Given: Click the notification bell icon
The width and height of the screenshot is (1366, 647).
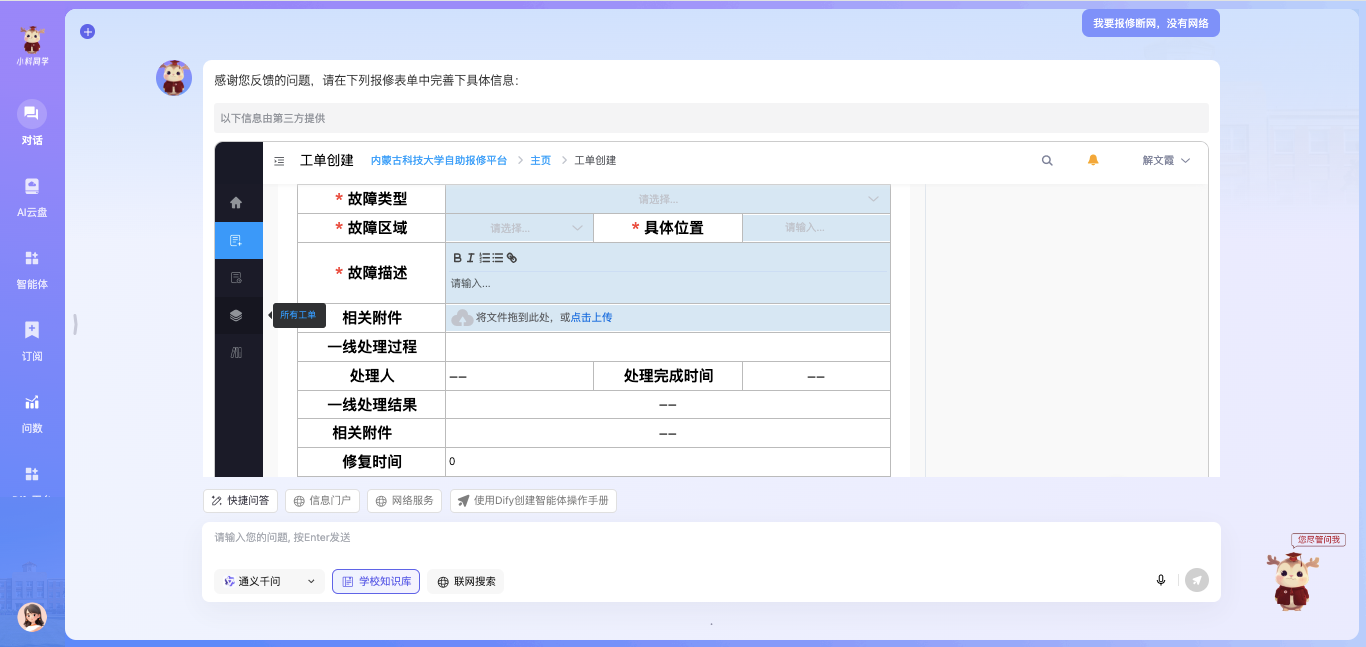Looking at the screenshot, I should 1093,160.
